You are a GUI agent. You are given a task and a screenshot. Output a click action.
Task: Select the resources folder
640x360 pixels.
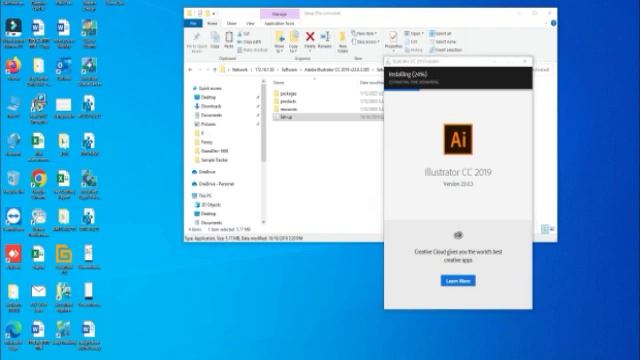[x=288, y=109]
